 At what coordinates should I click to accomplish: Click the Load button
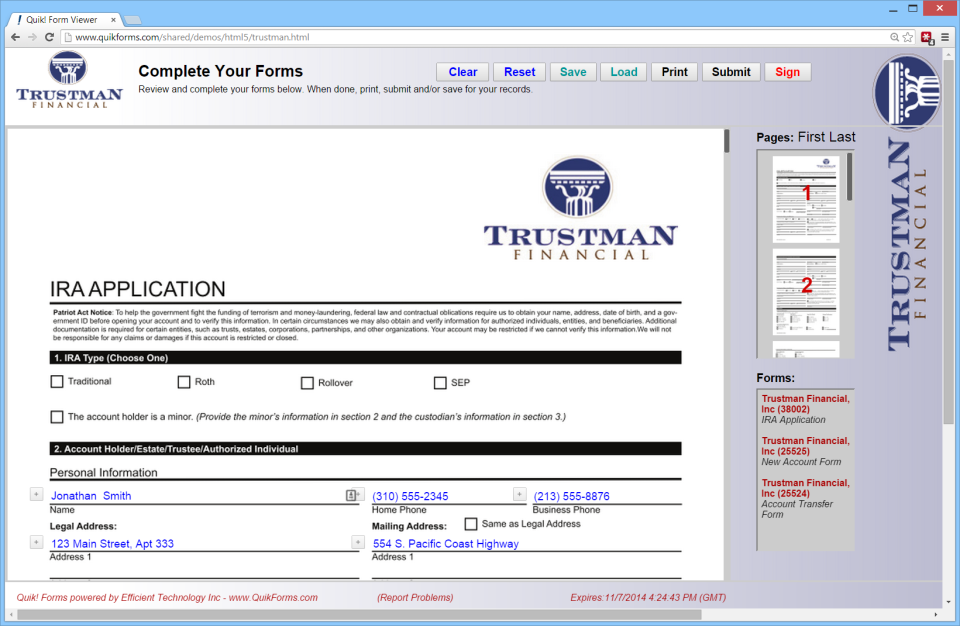[624, 72]
